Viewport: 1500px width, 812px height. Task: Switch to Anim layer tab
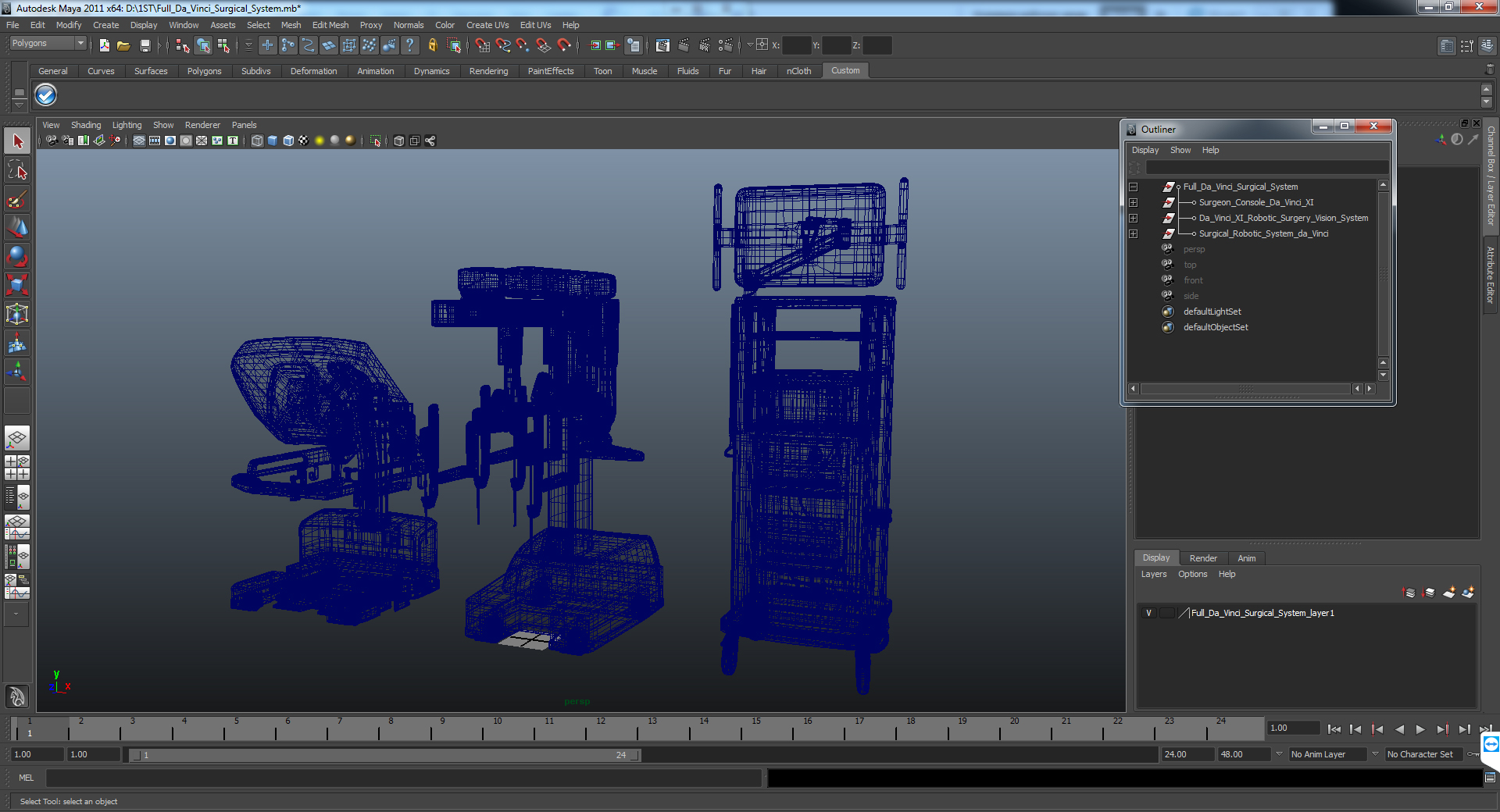pyautogui.click(x=1247, y=558)
